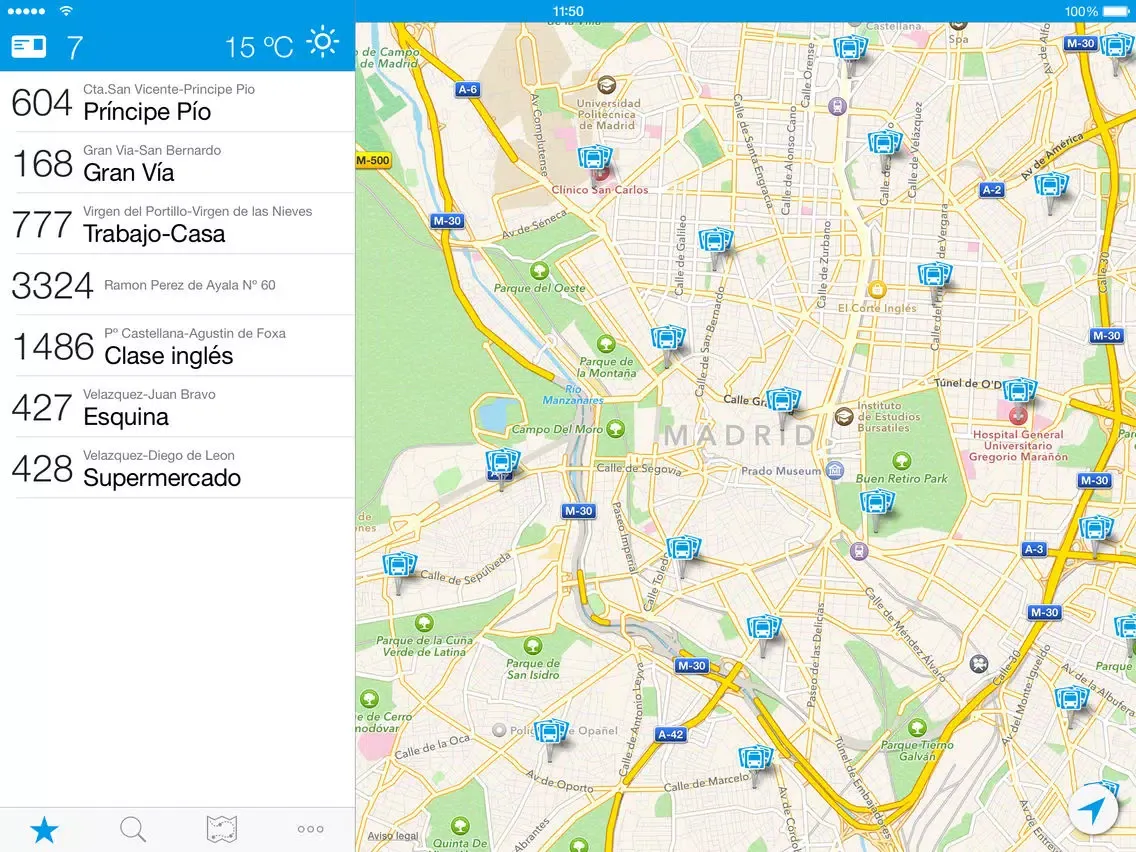Select stop 604 Príncipe Pío
1136x852 pixels.
pyautogui.click(x=177, y=102)
